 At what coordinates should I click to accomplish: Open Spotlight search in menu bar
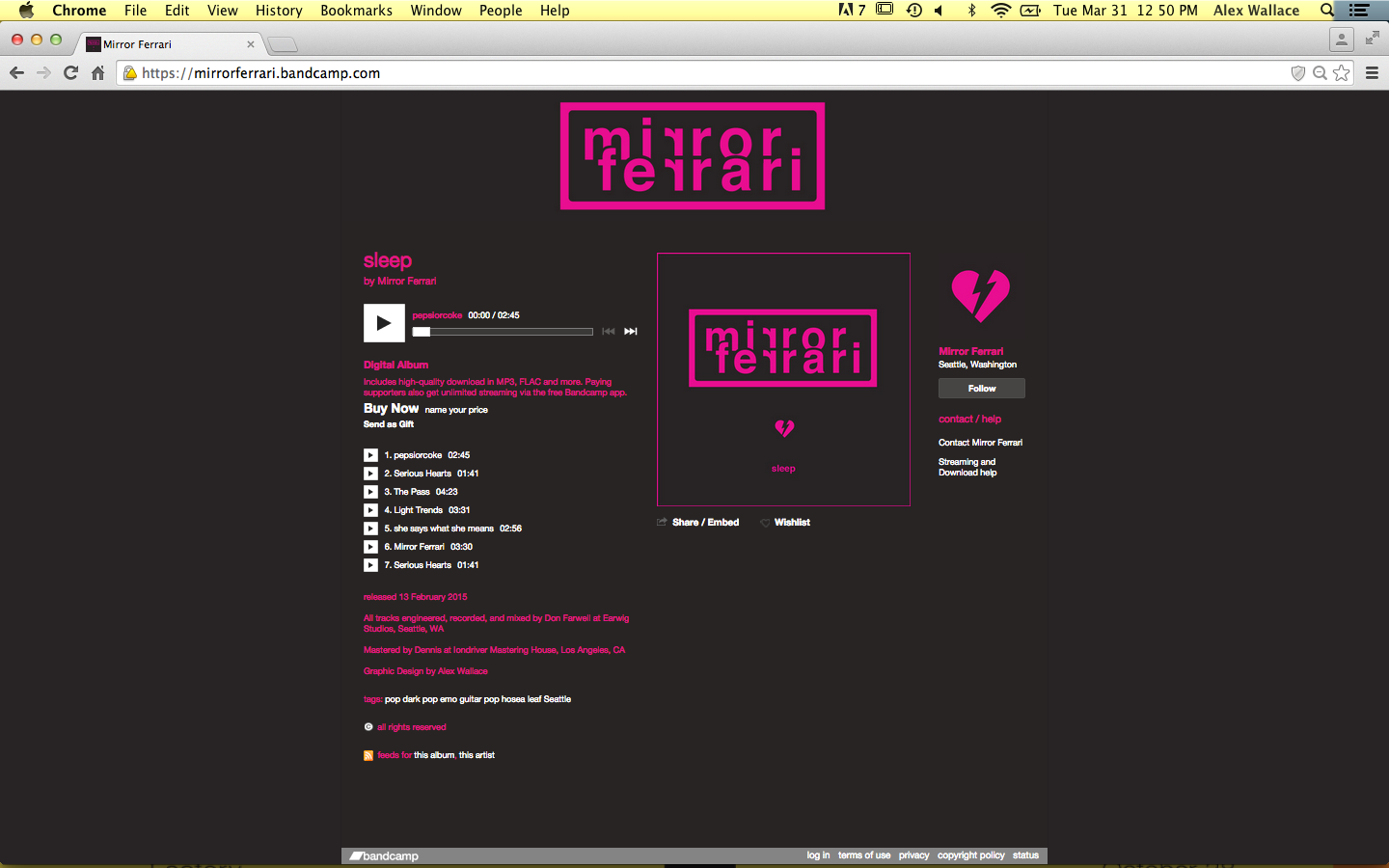pos(1327,10)
